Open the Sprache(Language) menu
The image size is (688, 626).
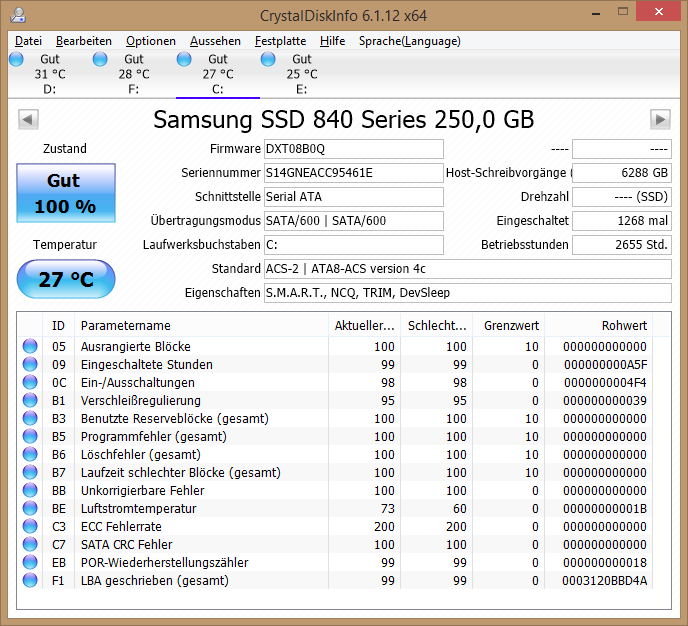(x=409, y=41)
